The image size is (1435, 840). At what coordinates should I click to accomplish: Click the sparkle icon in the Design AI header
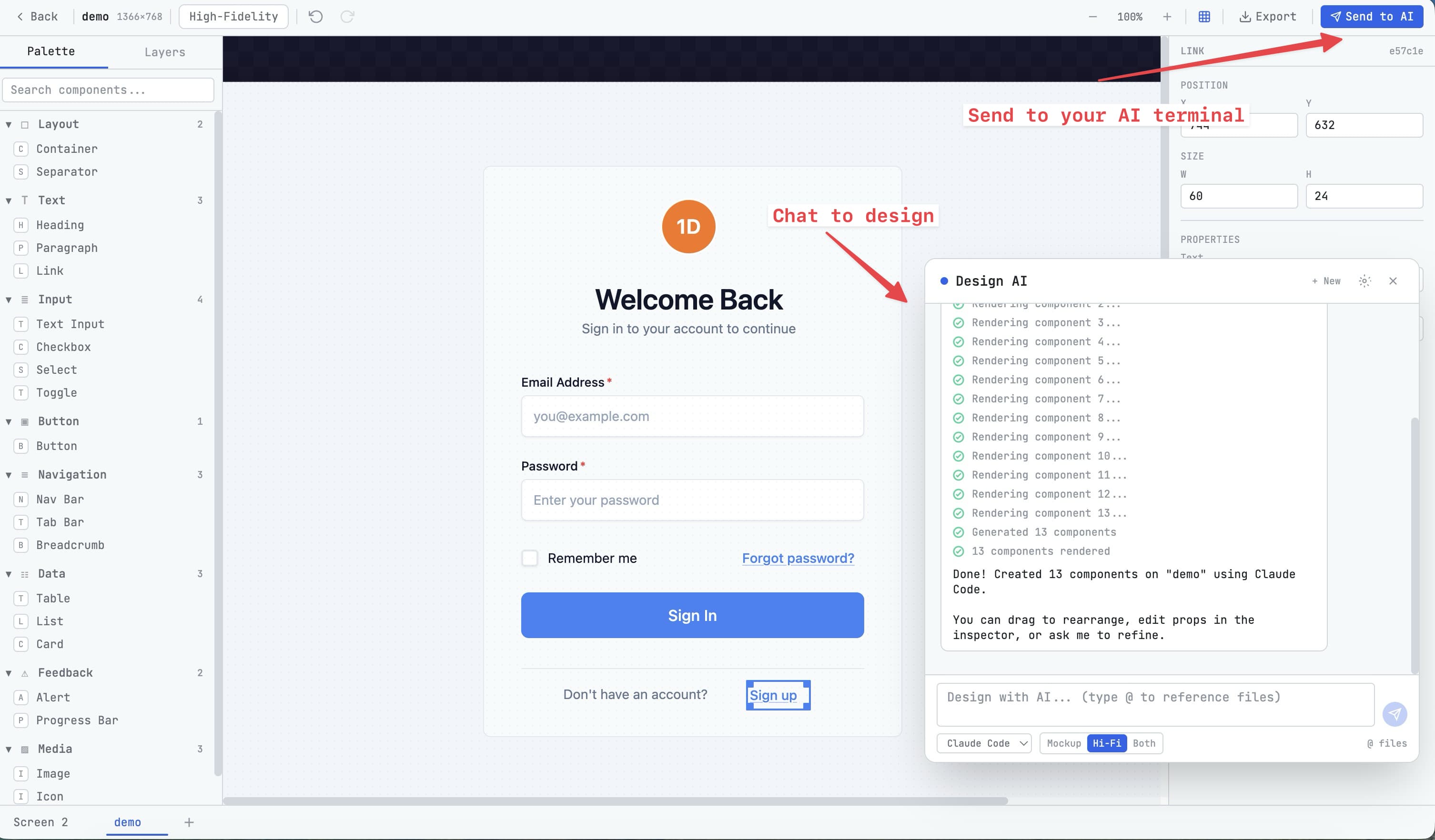coord(1364,280)
